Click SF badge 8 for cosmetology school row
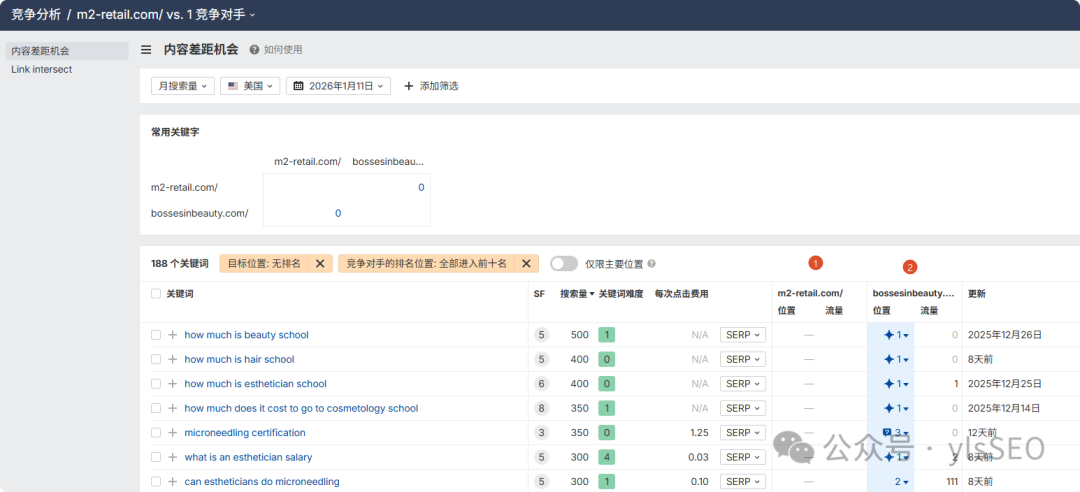Screen dimensions: 1080x492 (541, 408)
